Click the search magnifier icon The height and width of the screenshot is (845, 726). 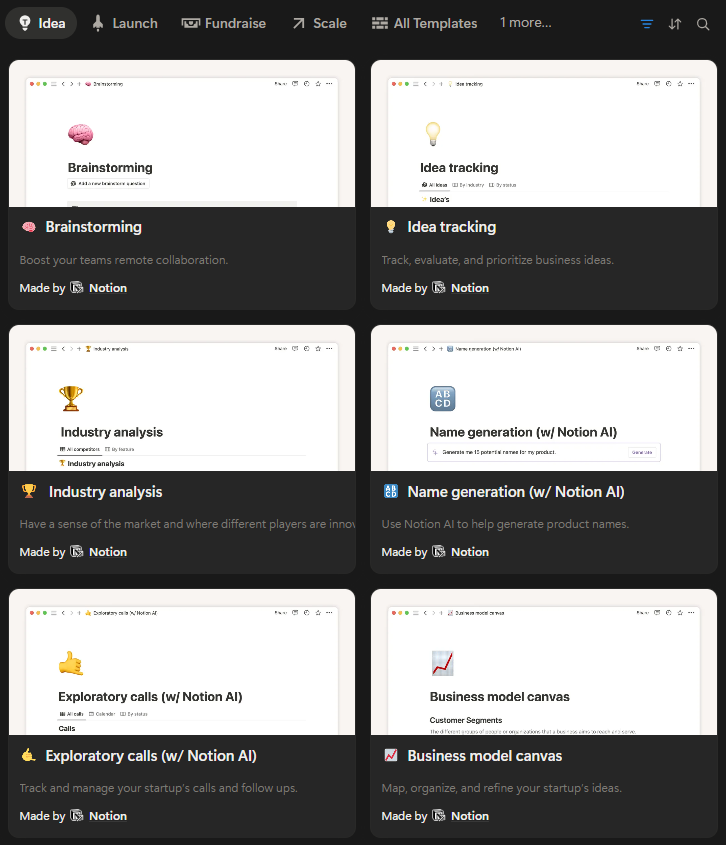click(x=703, y=24)
